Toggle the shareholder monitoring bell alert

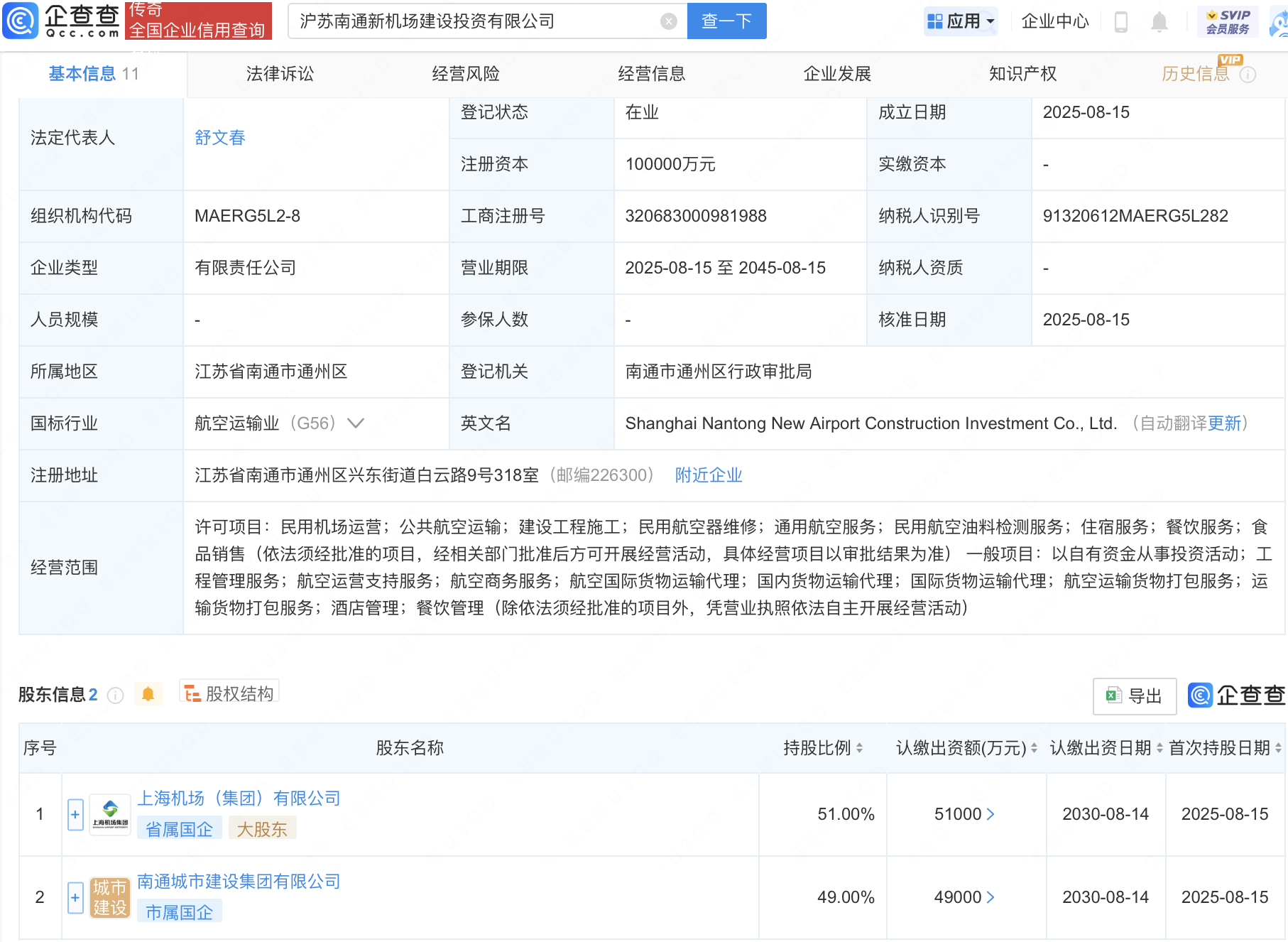tap(148, 694)
